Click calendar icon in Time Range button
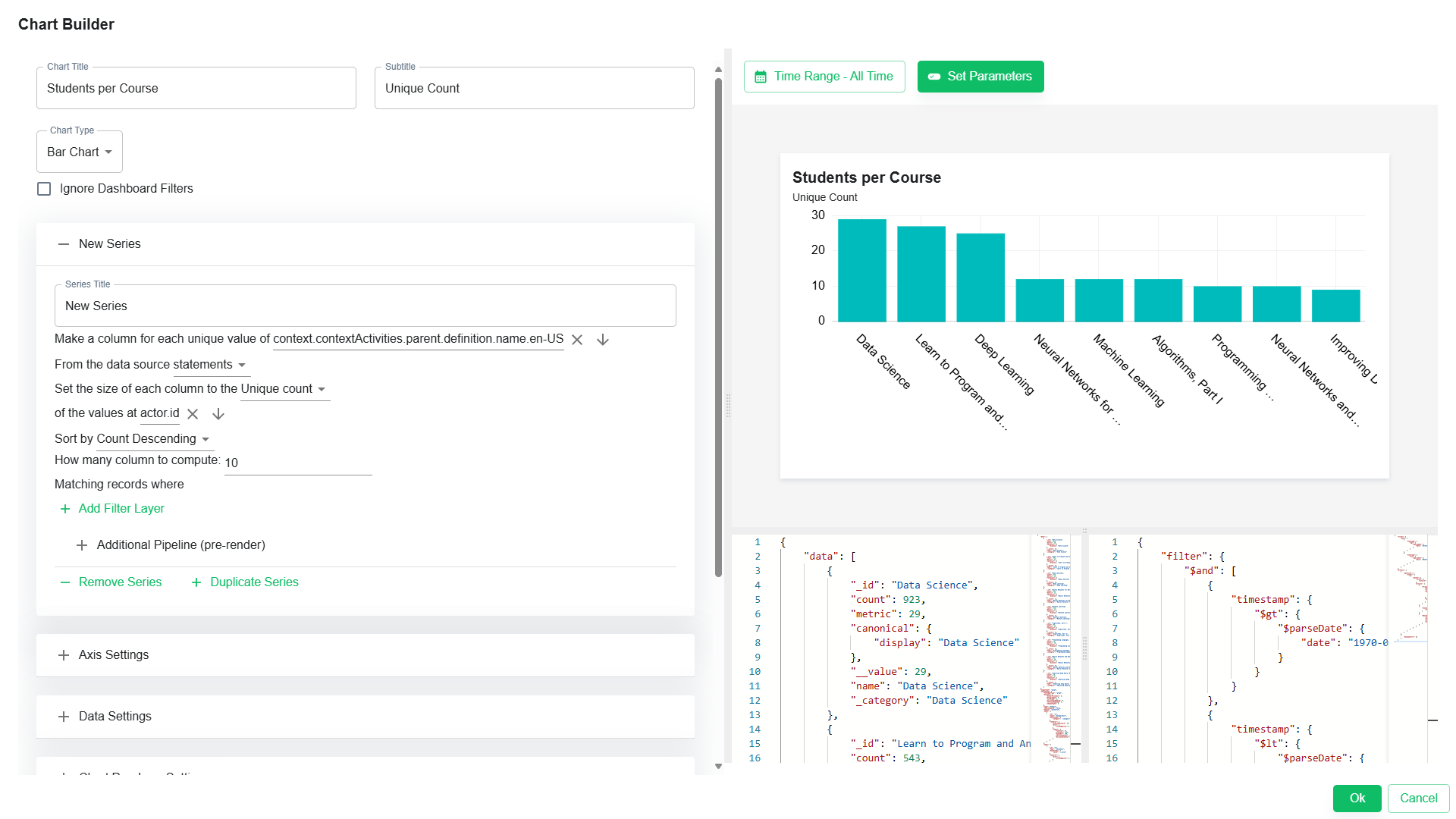The image size is (1456, 819). pos(761,77)
